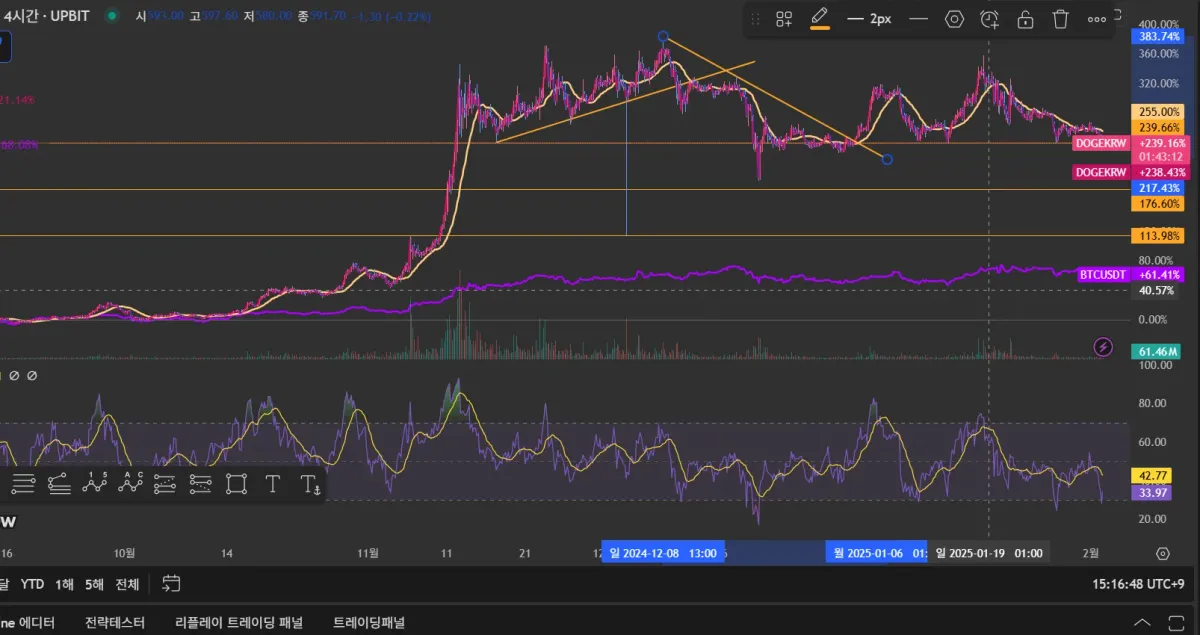Click the pencil line color tool

click(820, 18)
